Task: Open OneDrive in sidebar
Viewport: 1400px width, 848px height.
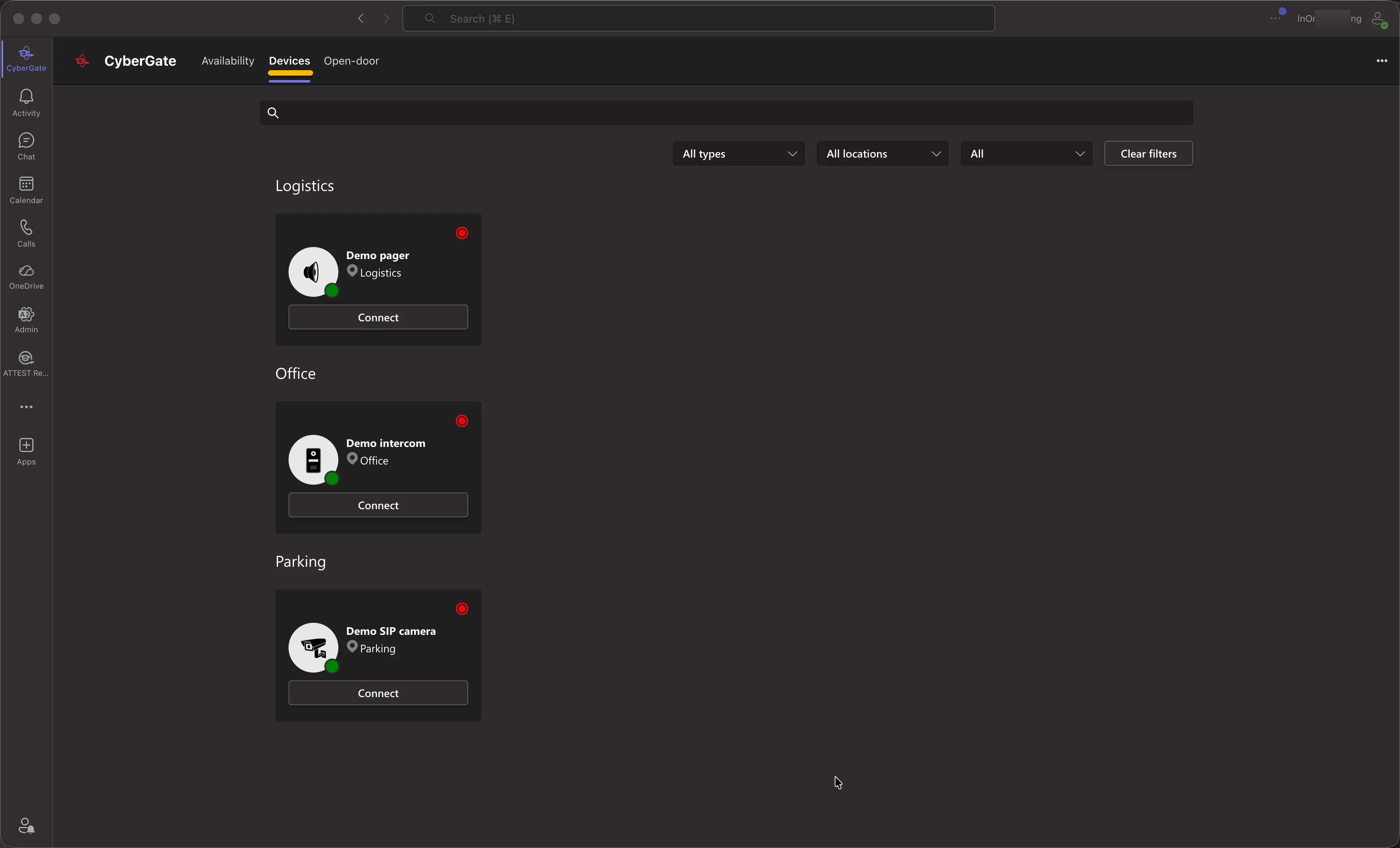Action: tap(26, 277)
